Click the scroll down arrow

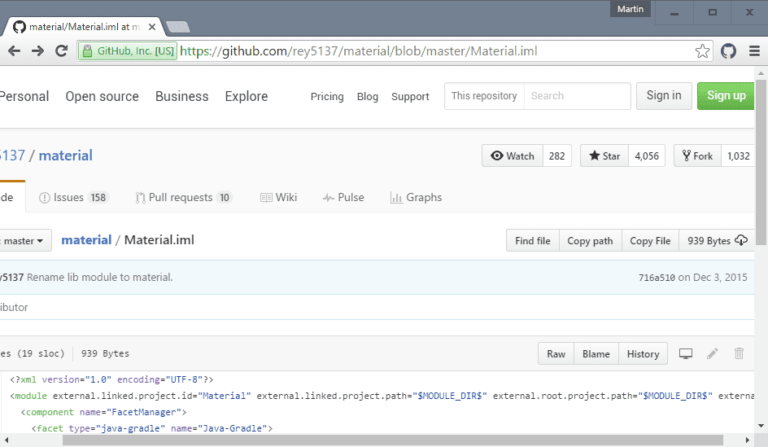(x=761, y=425)
